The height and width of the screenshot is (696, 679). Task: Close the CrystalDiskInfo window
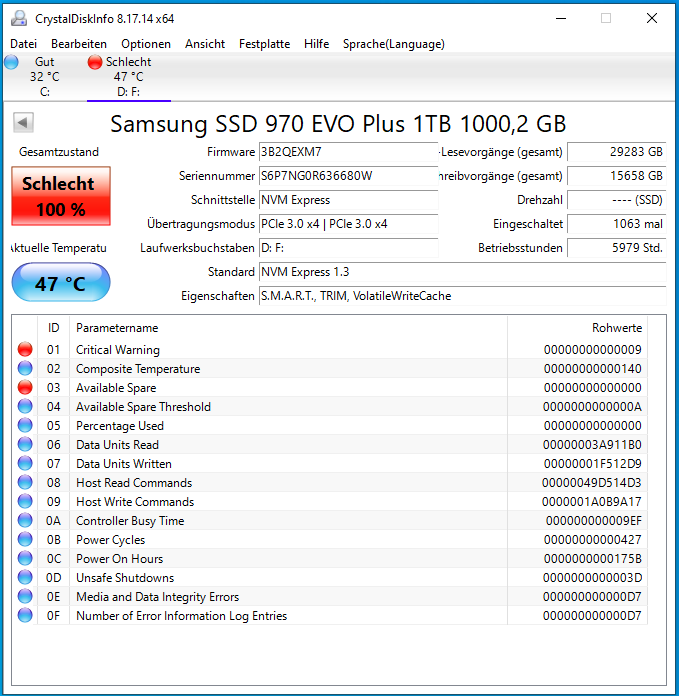click(x=651, y=18)
